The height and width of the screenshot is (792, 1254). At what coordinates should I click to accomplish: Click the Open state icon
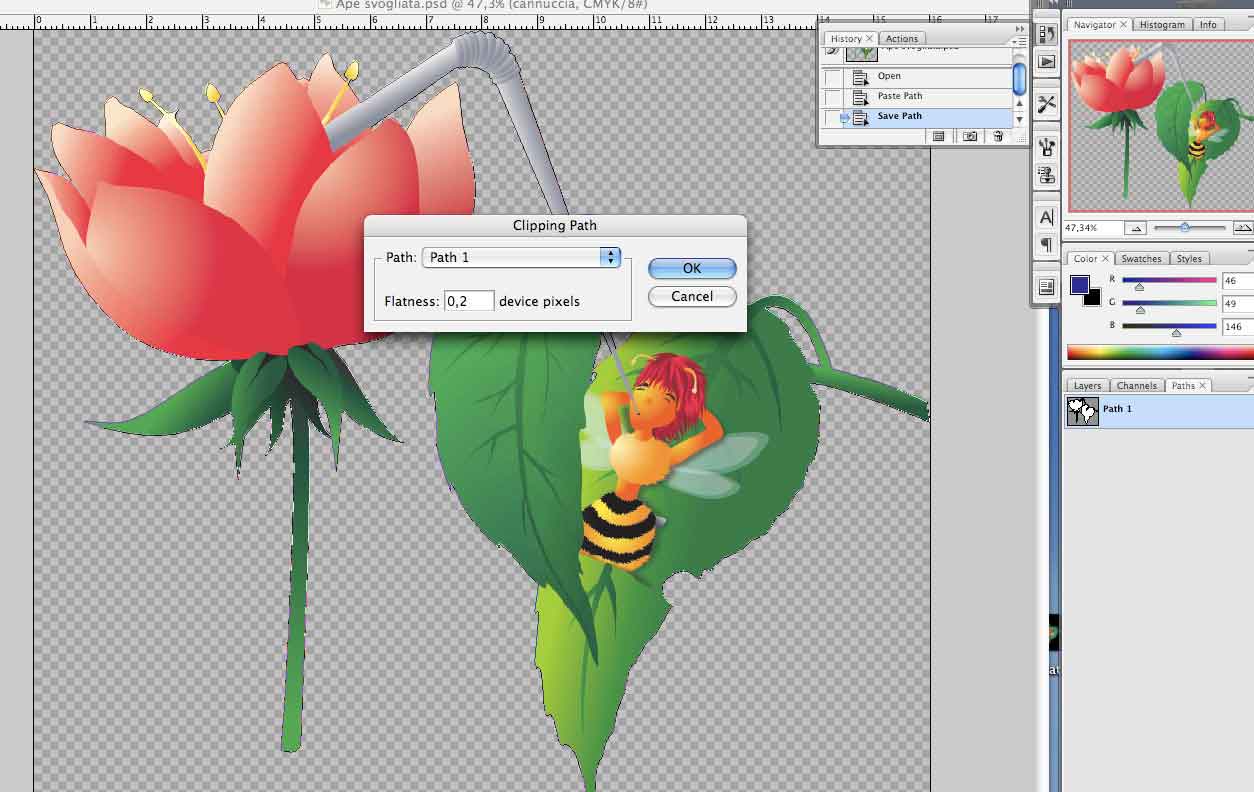pyautogui.click(x=861, y=77)
